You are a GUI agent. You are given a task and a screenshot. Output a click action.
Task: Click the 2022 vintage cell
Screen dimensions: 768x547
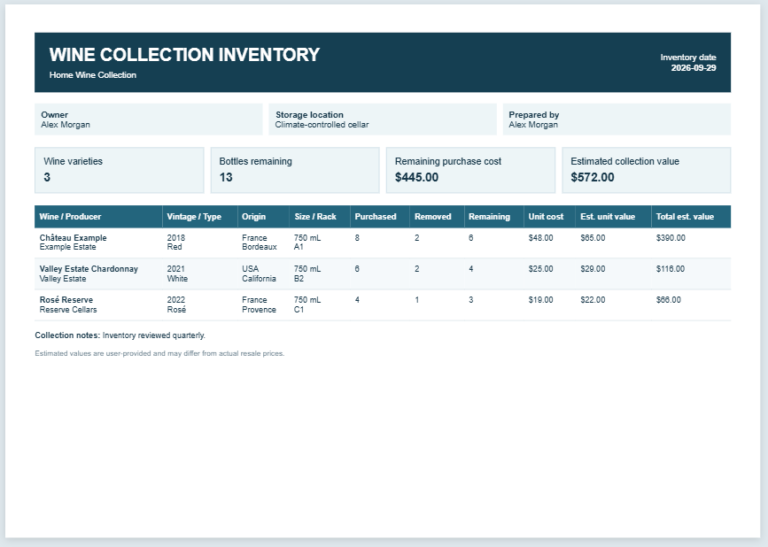pyautogui.click(x=176, y=300)
